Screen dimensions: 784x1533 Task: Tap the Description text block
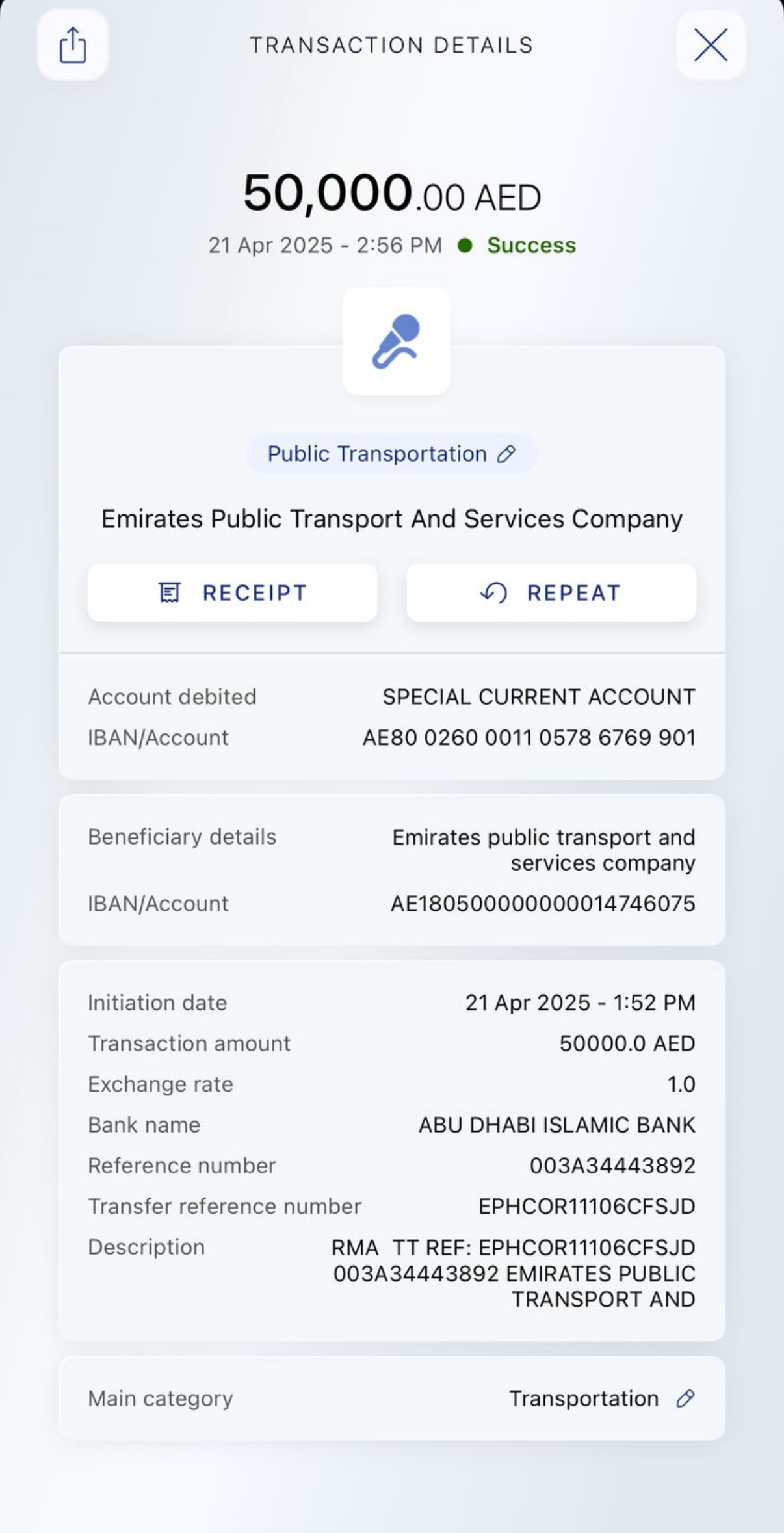pyautogui.click(x=514, y=1273)
